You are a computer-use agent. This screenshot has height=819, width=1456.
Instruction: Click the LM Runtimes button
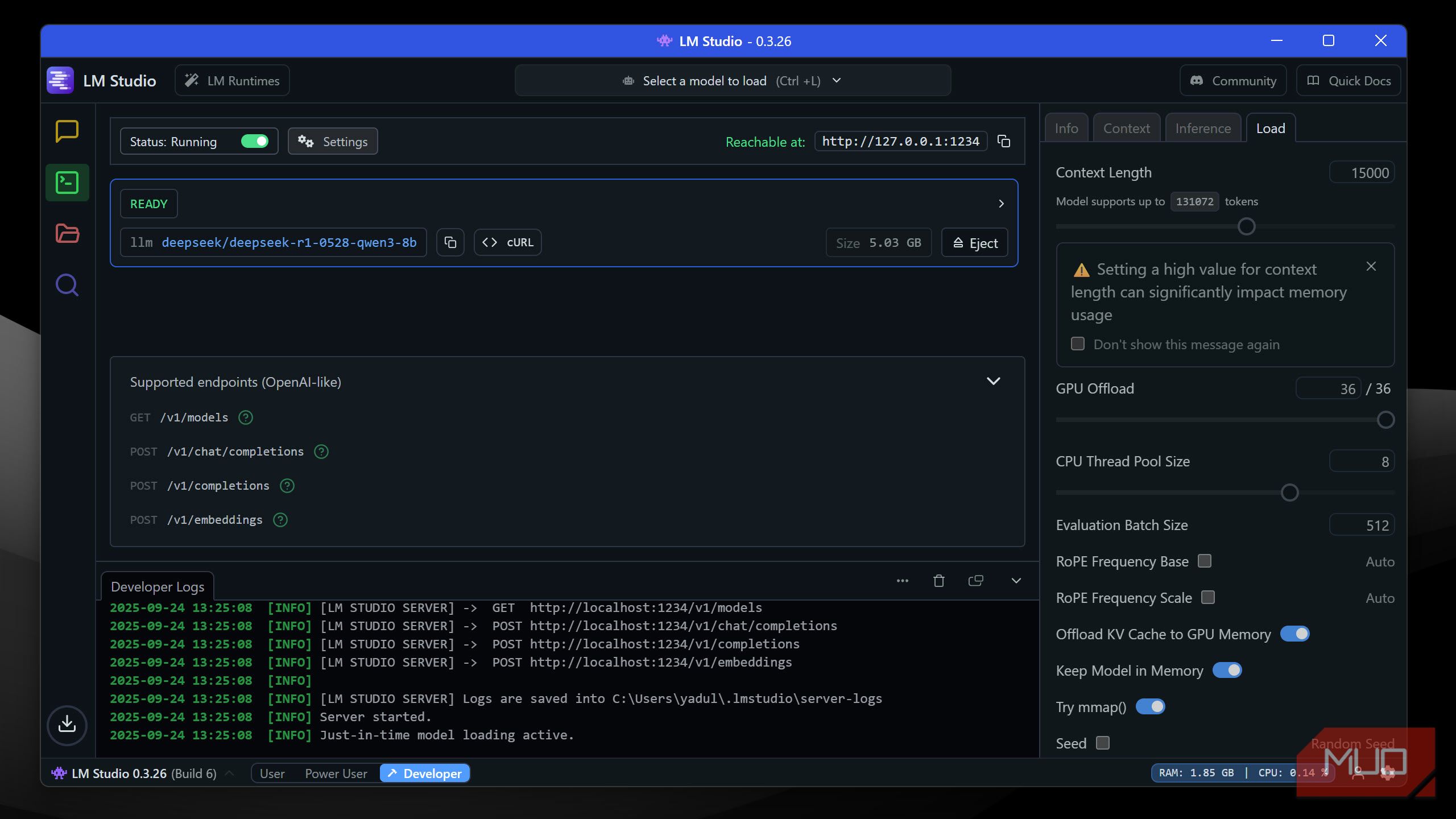tap(232, 81)
